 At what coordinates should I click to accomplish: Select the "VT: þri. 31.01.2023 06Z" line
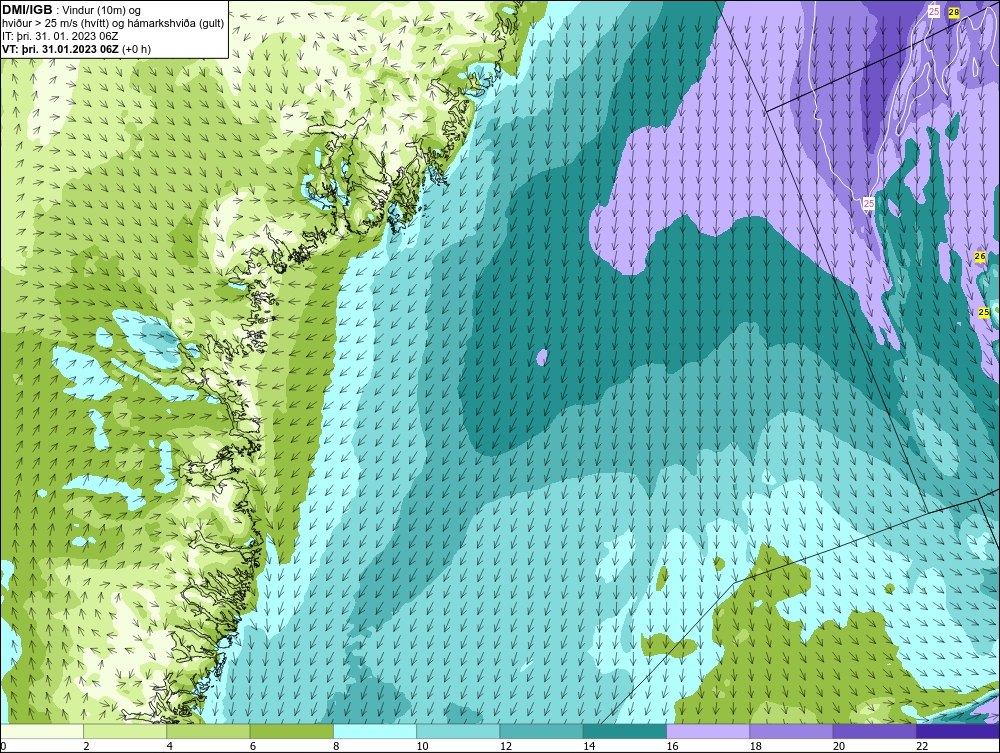click(60, 48)
